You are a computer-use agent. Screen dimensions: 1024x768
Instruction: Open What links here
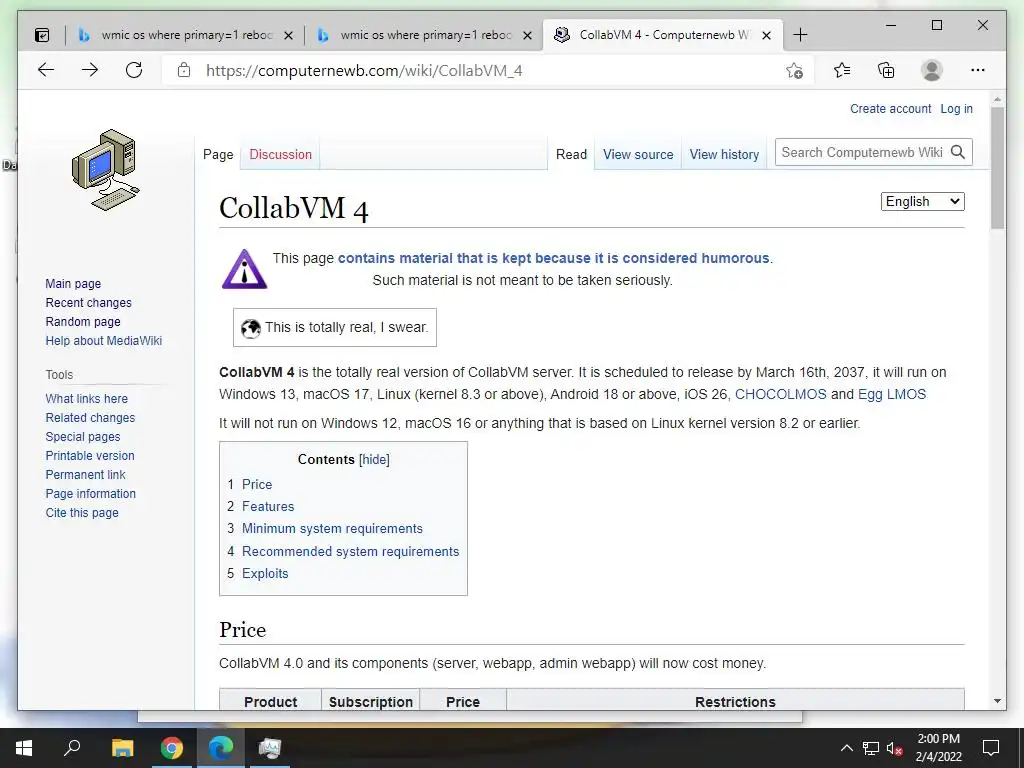(x=86, y=398)
